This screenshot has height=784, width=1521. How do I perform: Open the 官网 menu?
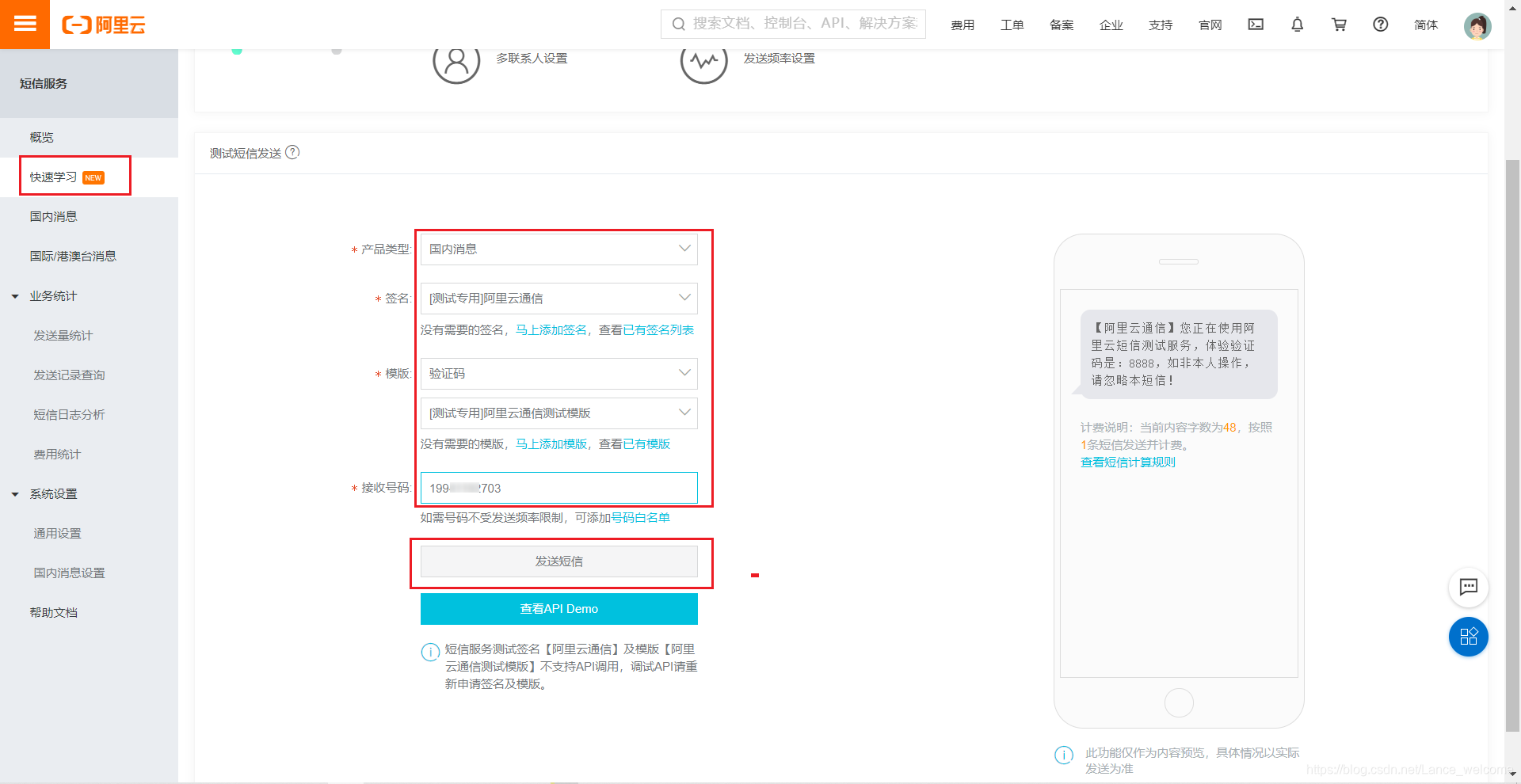1210,25
